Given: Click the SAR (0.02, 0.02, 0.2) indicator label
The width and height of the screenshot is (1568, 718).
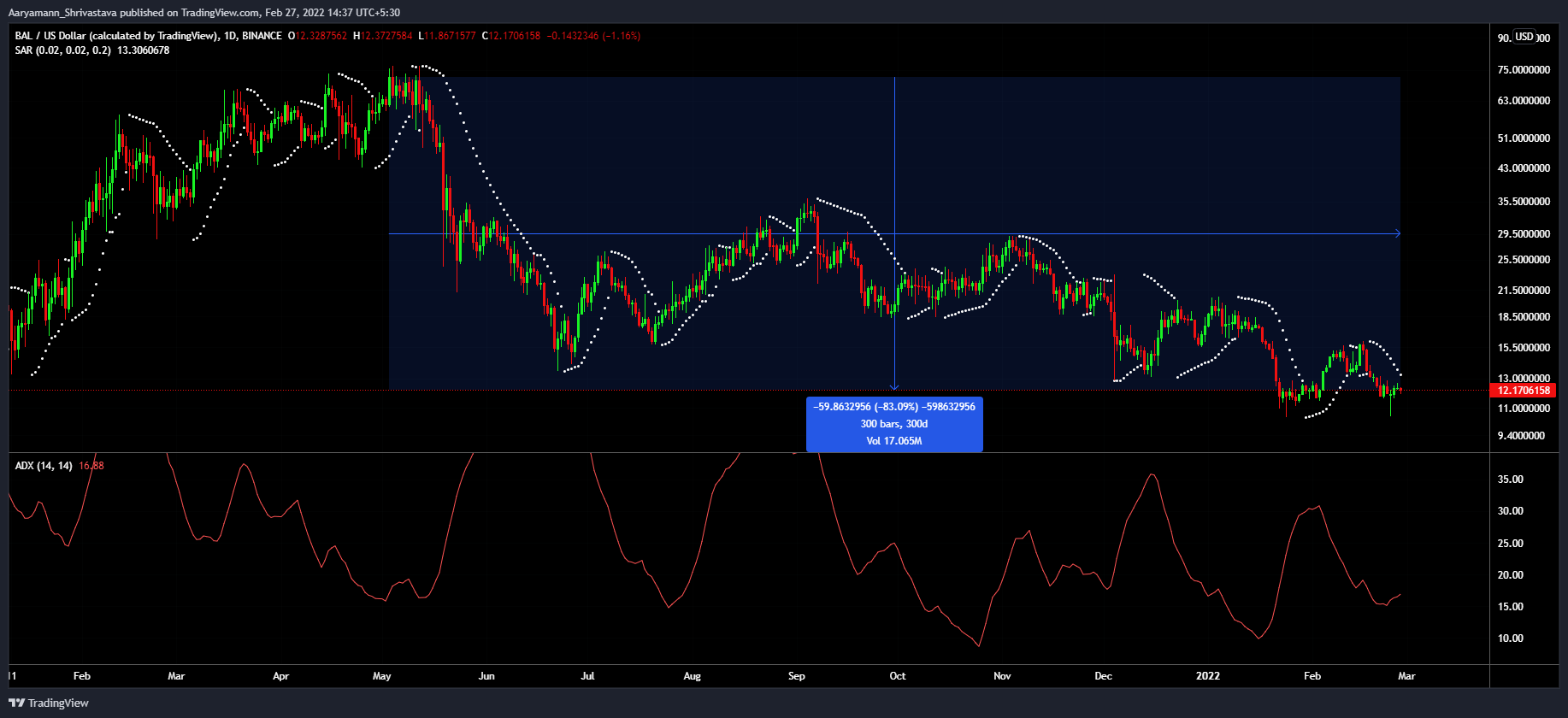Looking at the screenshot, I should coord(62,50).
